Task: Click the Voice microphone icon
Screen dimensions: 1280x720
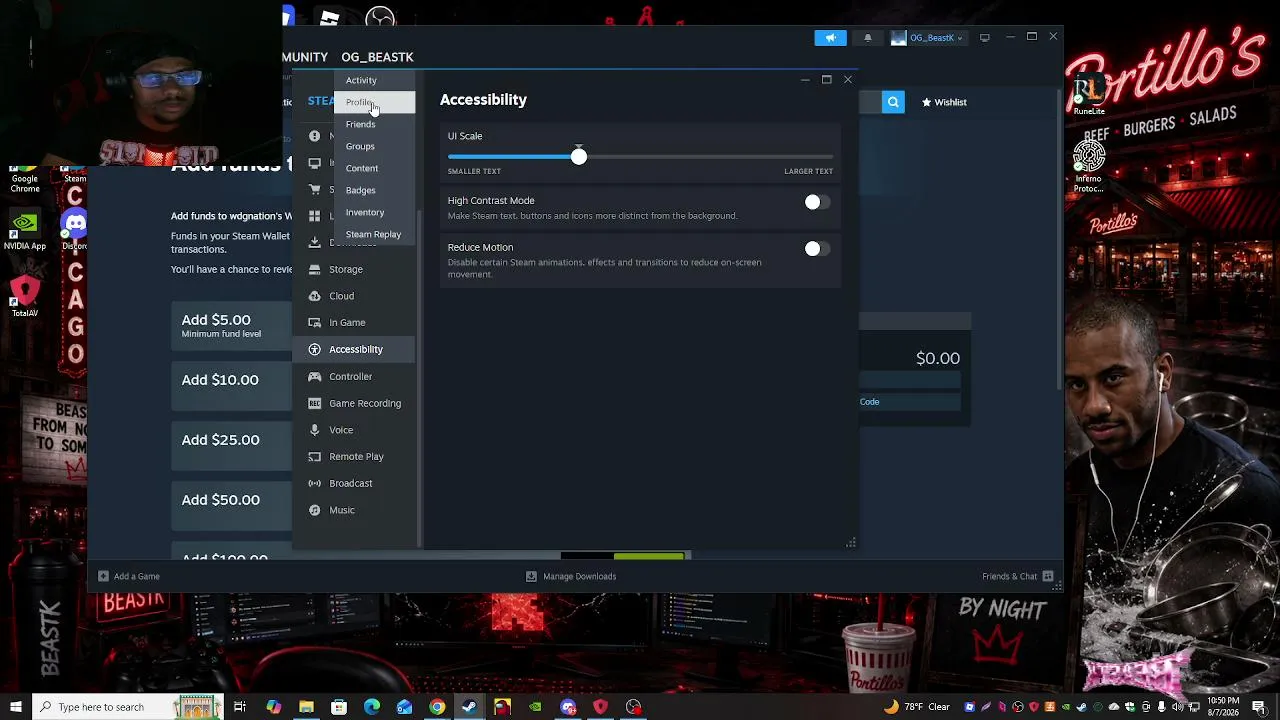Action: [x=315, y=430]
